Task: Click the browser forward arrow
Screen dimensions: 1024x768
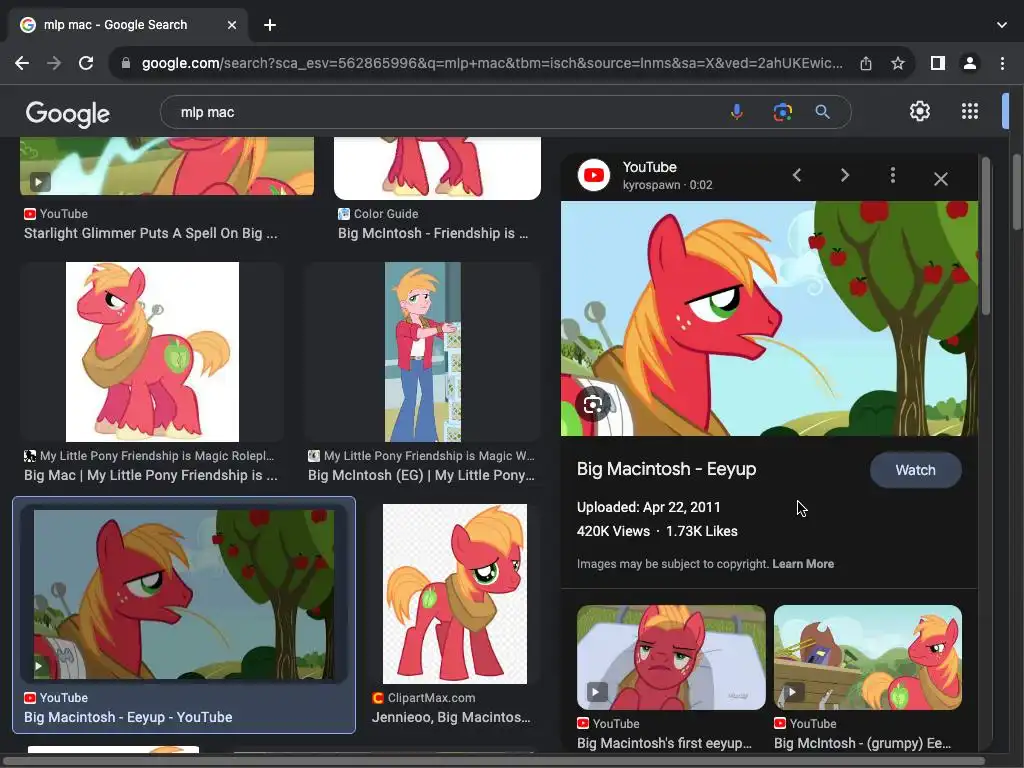Action: tap(54, 63)
